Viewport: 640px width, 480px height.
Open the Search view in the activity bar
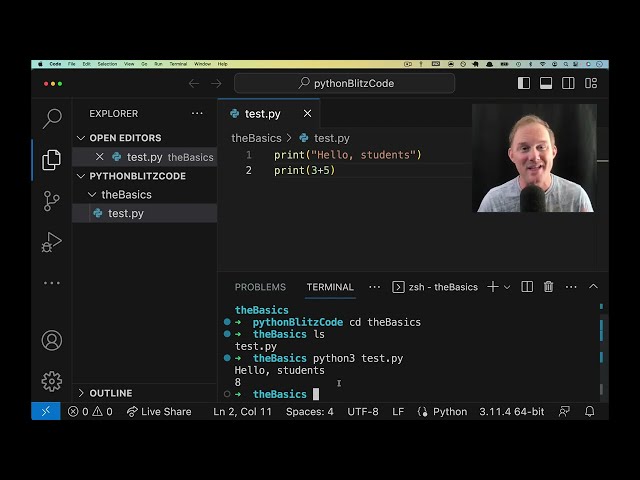[x=52, y=119]
